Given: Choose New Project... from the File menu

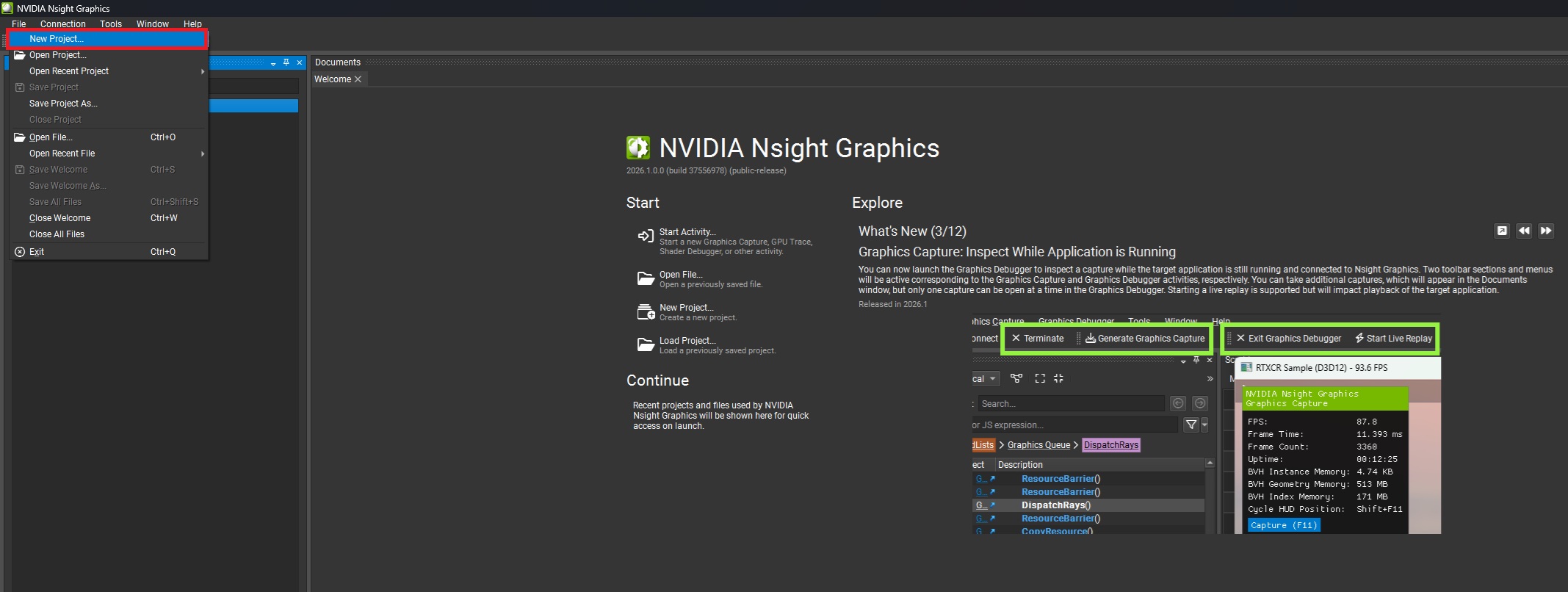Looking at the screenshot, I should [57, 39].
